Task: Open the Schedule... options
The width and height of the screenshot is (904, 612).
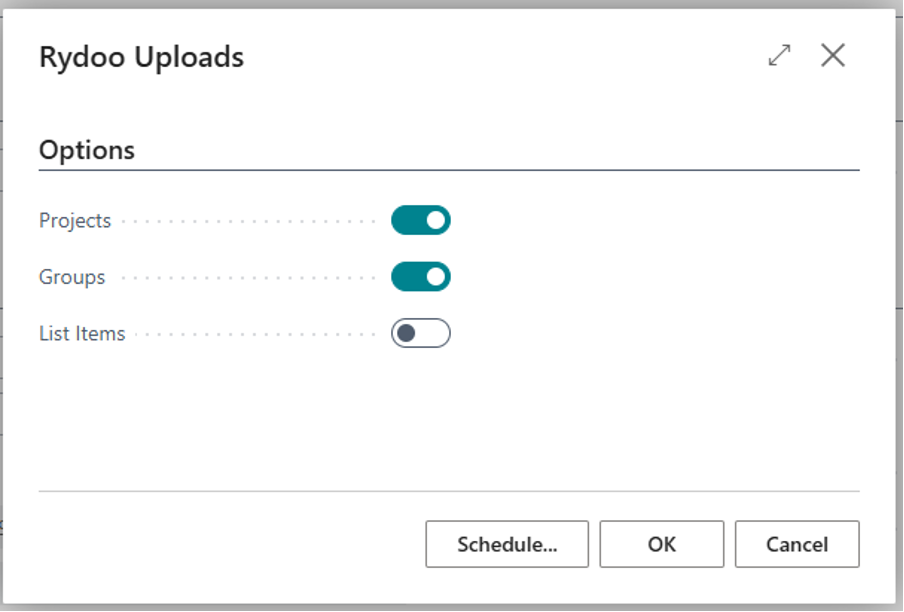Action: [507, 545]
